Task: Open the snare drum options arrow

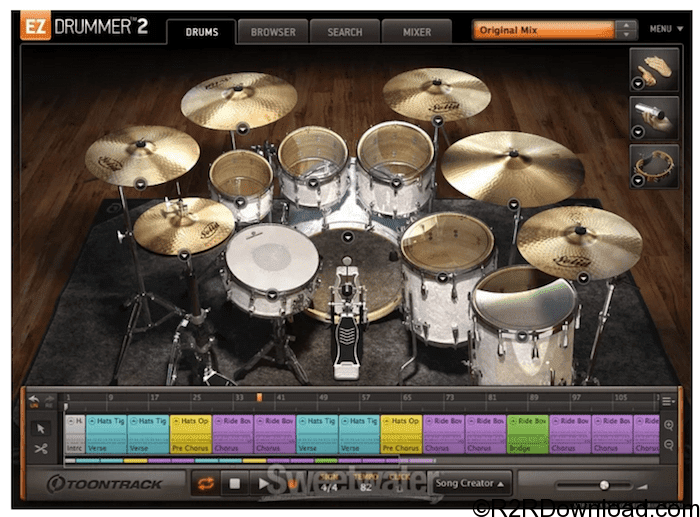Action: click(x=272, y=295)
